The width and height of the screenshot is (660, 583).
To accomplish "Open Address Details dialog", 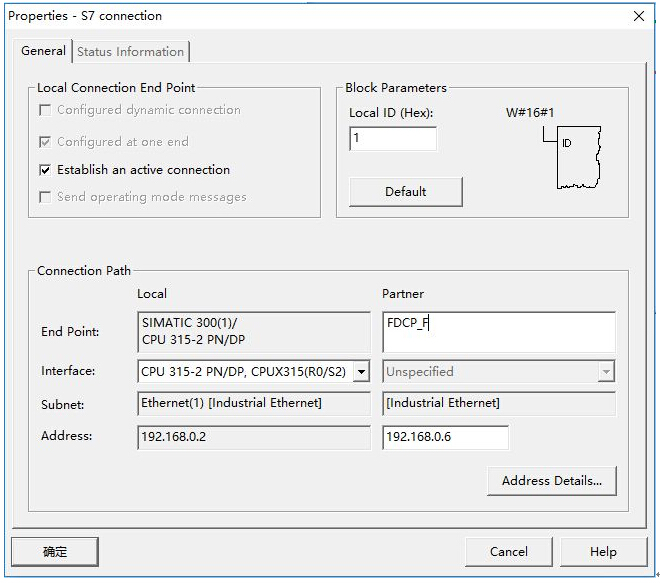I will coord(552,481).
